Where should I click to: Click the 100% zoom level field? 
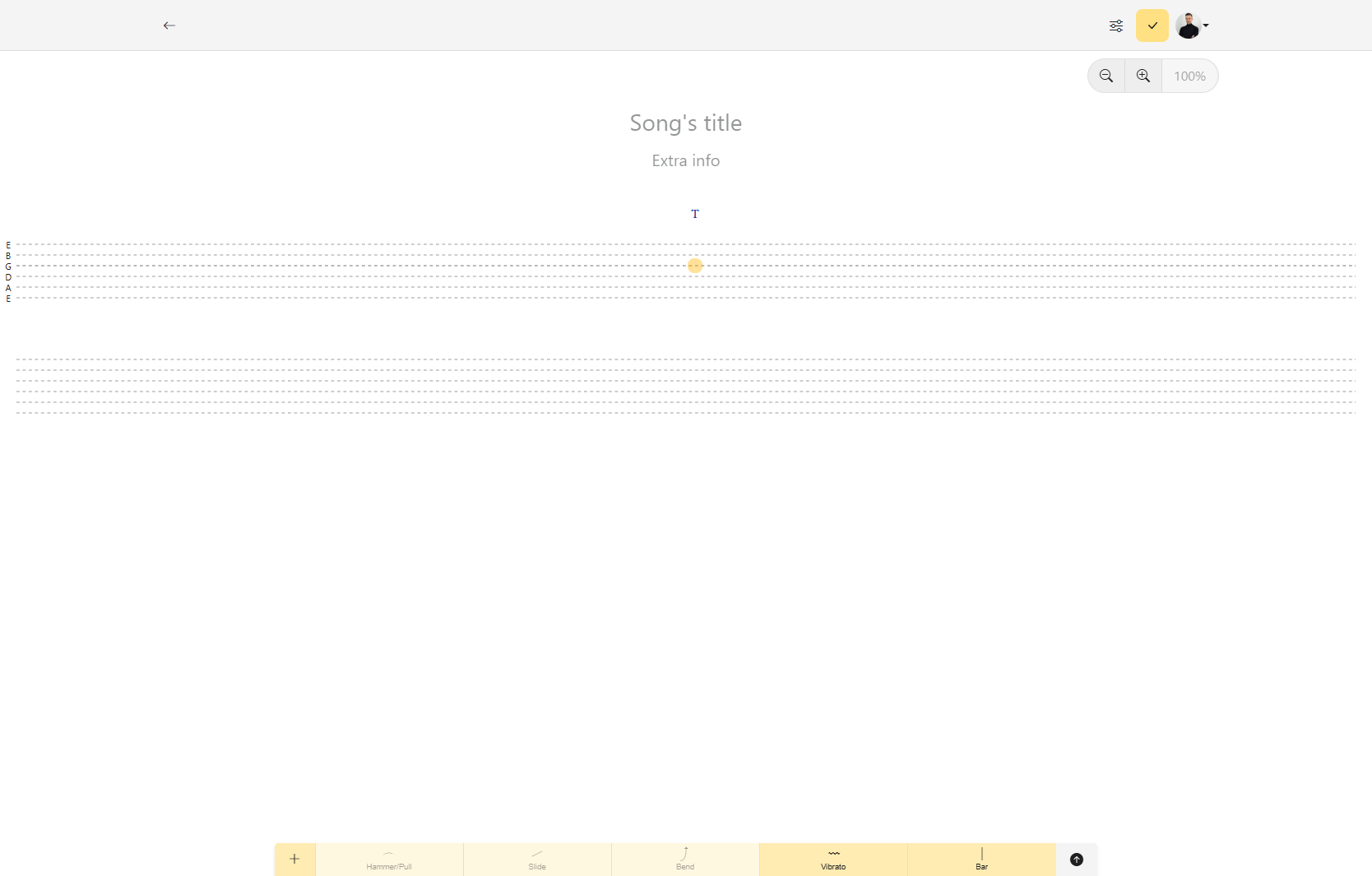point(1189,76)
